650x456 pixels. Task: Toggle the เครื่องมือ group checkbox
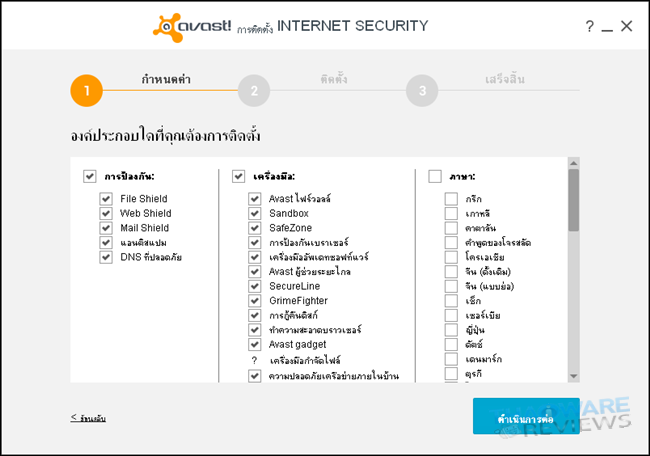pyautogui.click(x=239, y=176)
